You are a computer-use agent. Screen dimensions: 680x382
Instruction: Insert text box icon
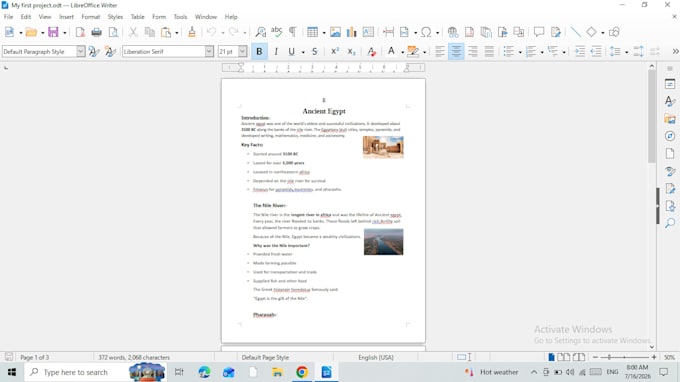point(368,32)
